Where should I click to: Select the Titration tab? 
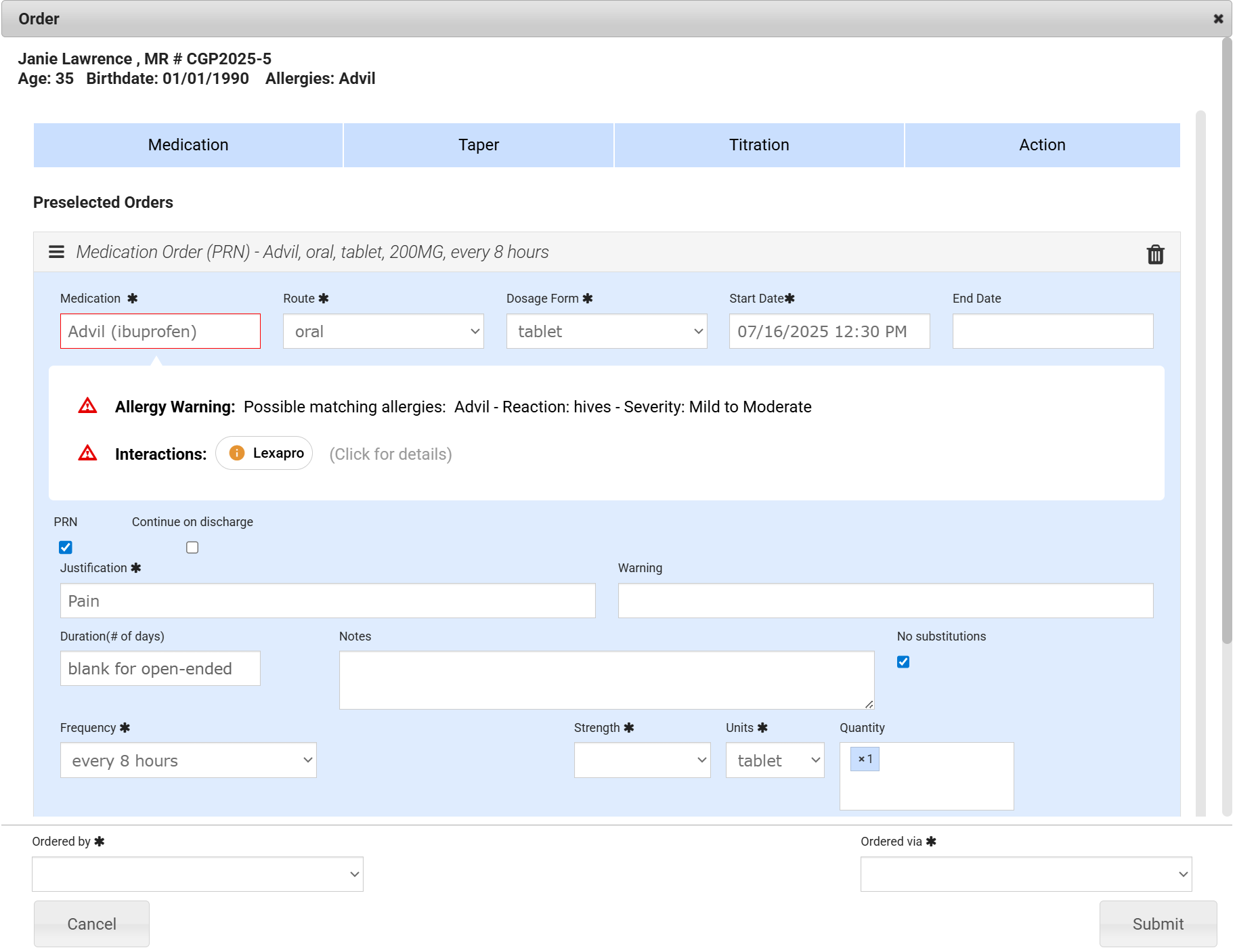coord(759,145)
